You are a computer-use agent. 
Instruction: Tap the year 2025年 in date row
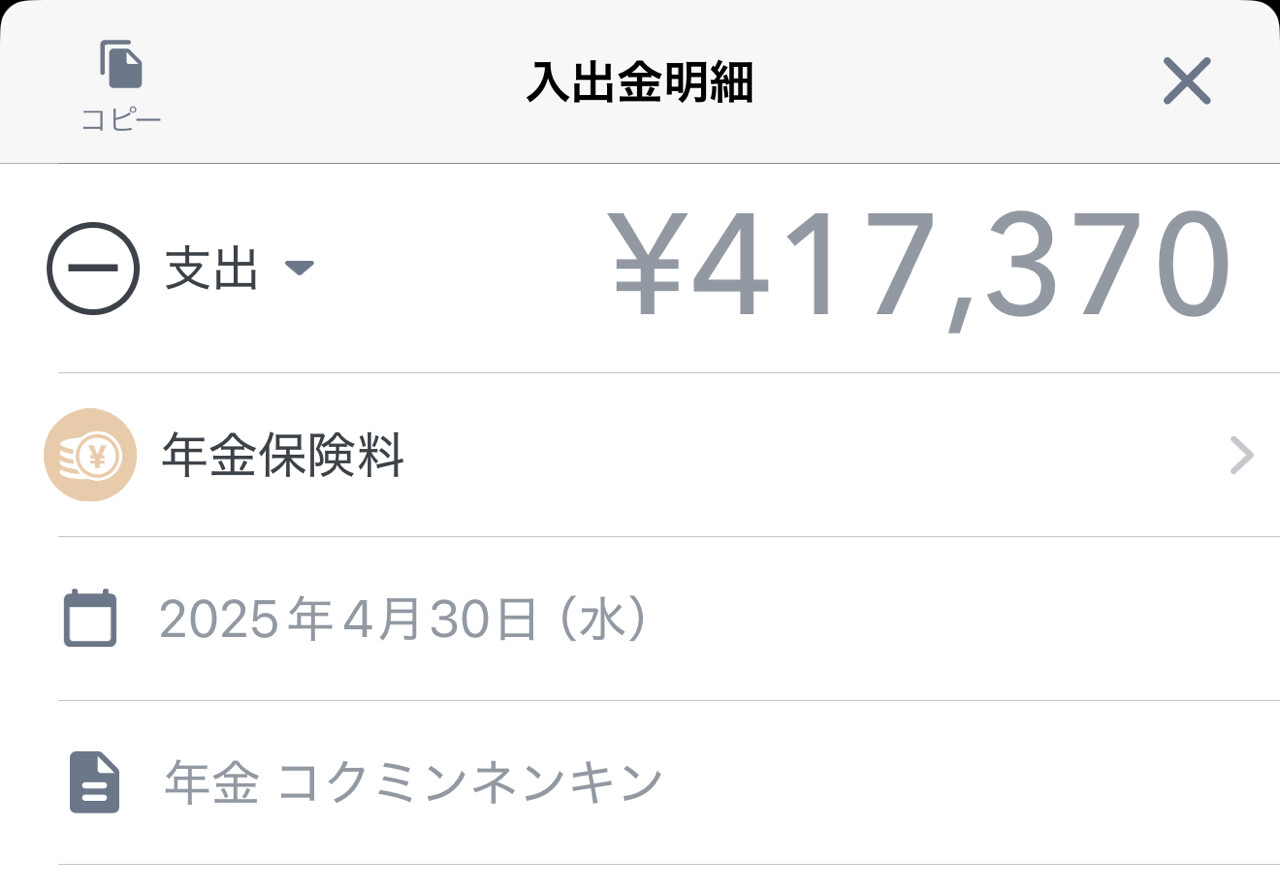coord(246,620)
